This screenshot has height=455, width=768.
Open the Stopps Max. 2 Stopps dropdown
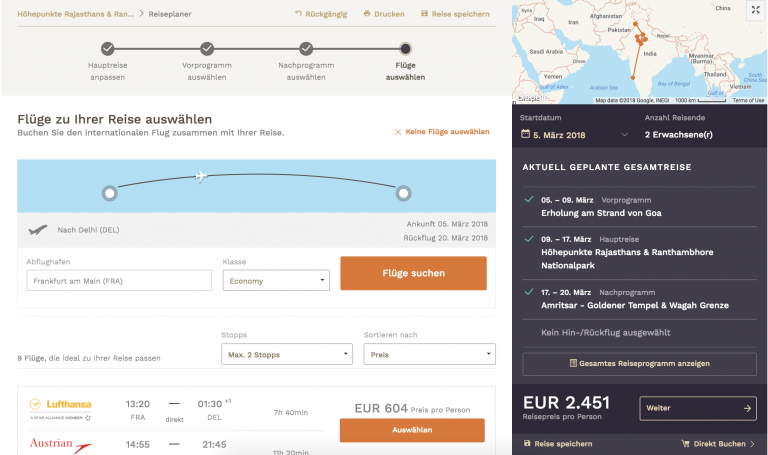tap(286, 354)
